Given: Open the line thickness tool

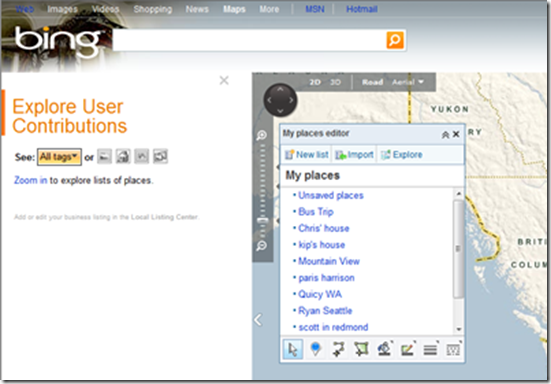Looking at the screenshot, I should tap(430, 350).
